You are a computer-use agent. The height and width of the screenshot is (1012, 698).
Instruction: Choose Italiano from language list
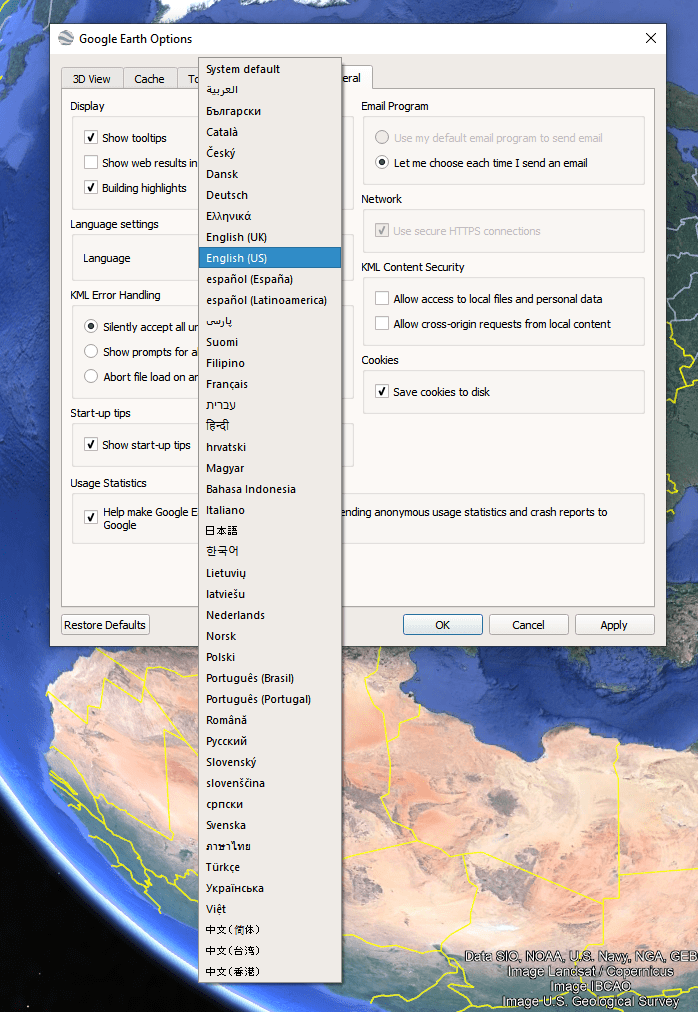coord(270,510)
